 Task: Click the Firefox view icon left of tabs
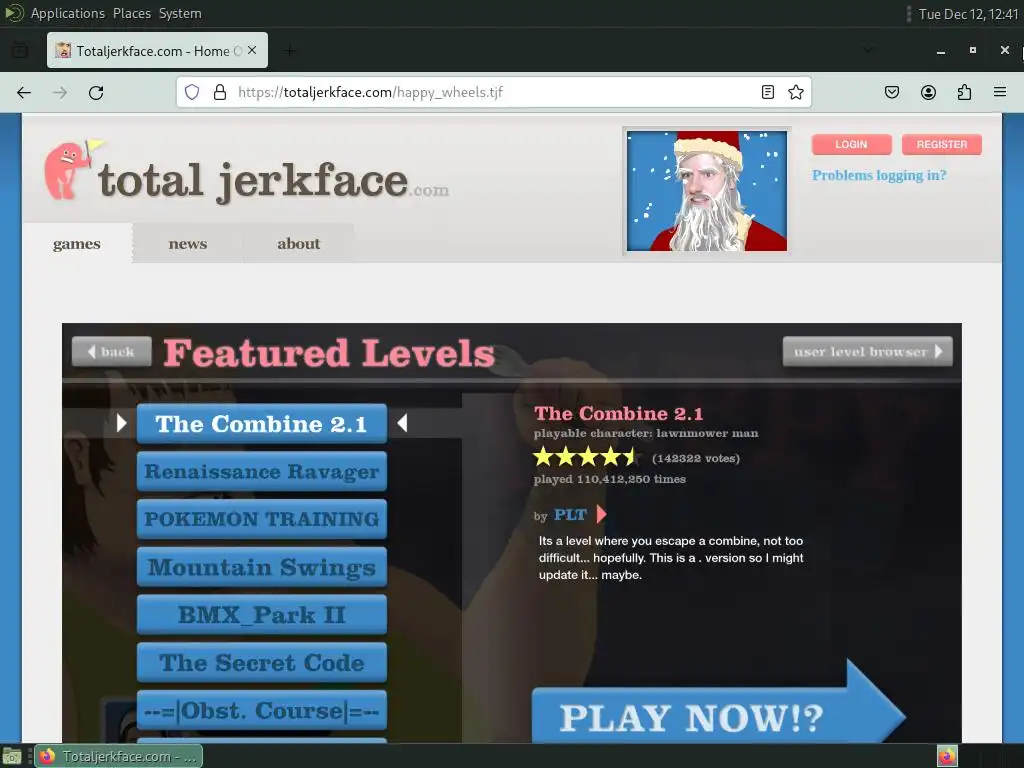20,50
